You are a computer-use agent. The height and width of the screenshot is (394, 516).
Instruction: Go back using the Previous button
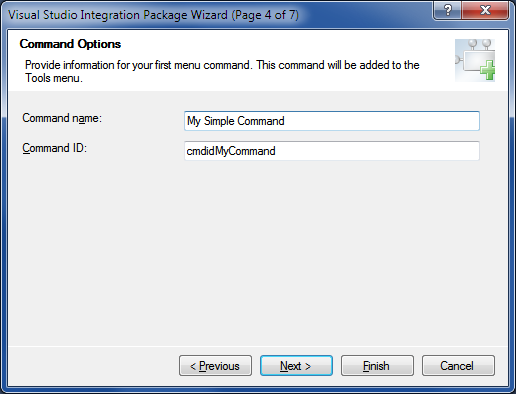click(x=215, y=366)
